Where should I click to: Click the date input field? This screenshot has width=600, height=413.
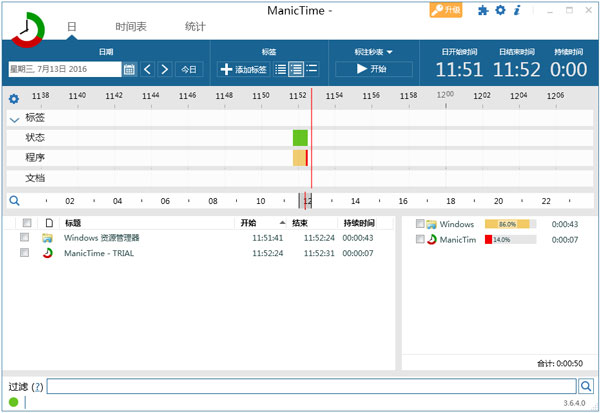(x=65, y=69)
